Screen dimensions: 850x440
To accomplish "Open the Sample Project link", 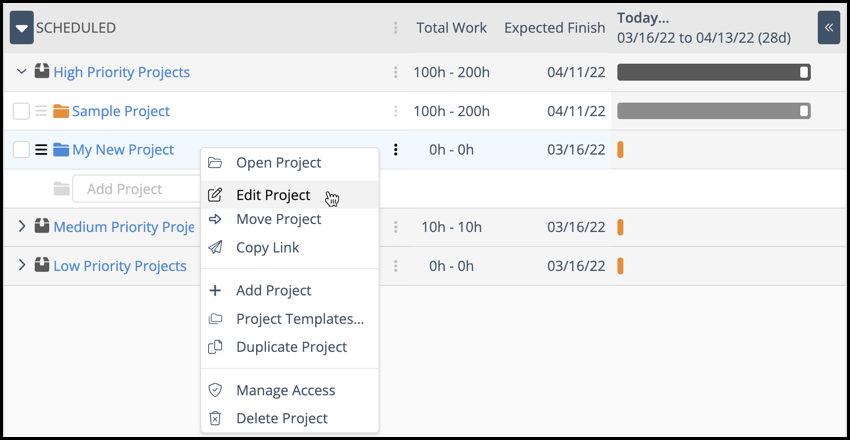I will 121,111.
